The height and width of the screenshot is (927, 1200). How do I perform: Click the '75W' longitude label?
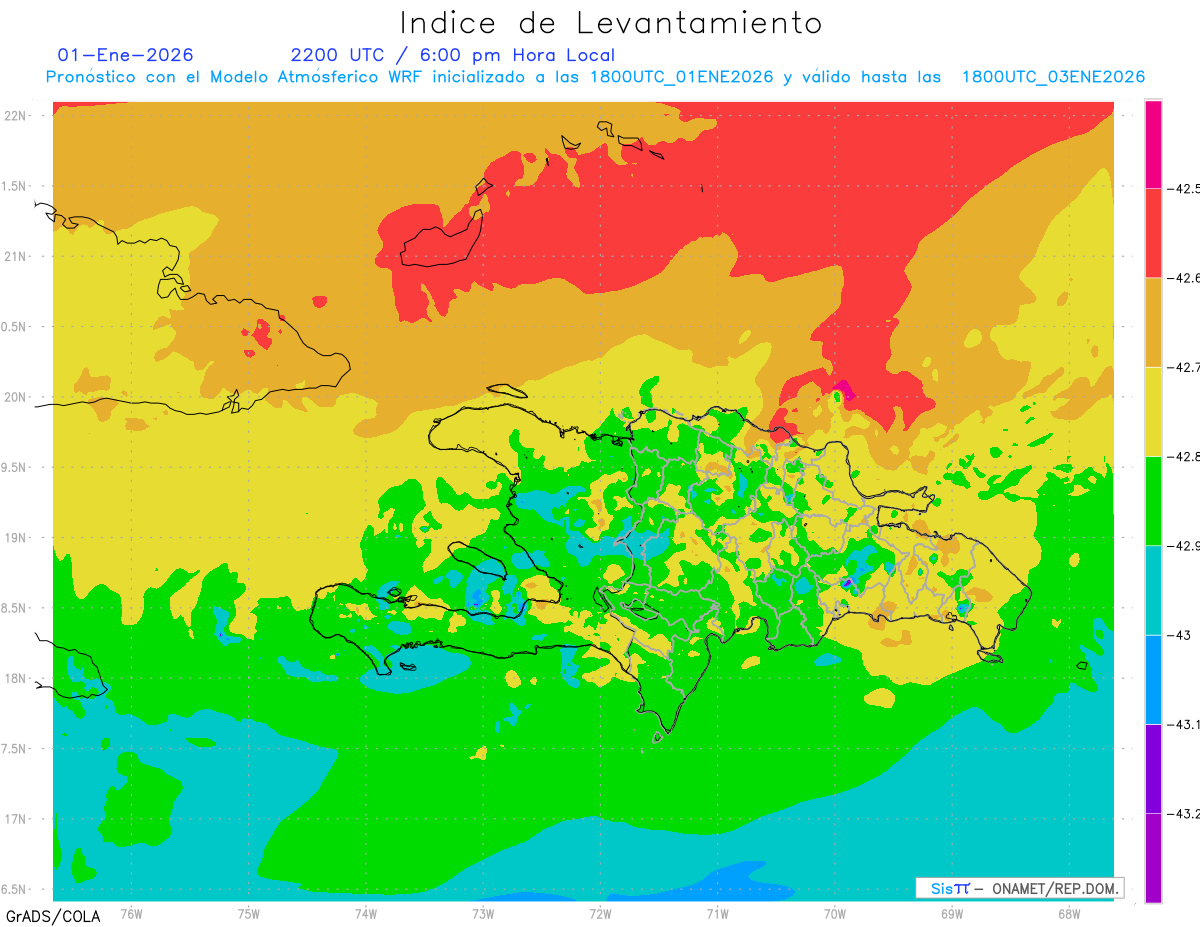tap(249, 913)
